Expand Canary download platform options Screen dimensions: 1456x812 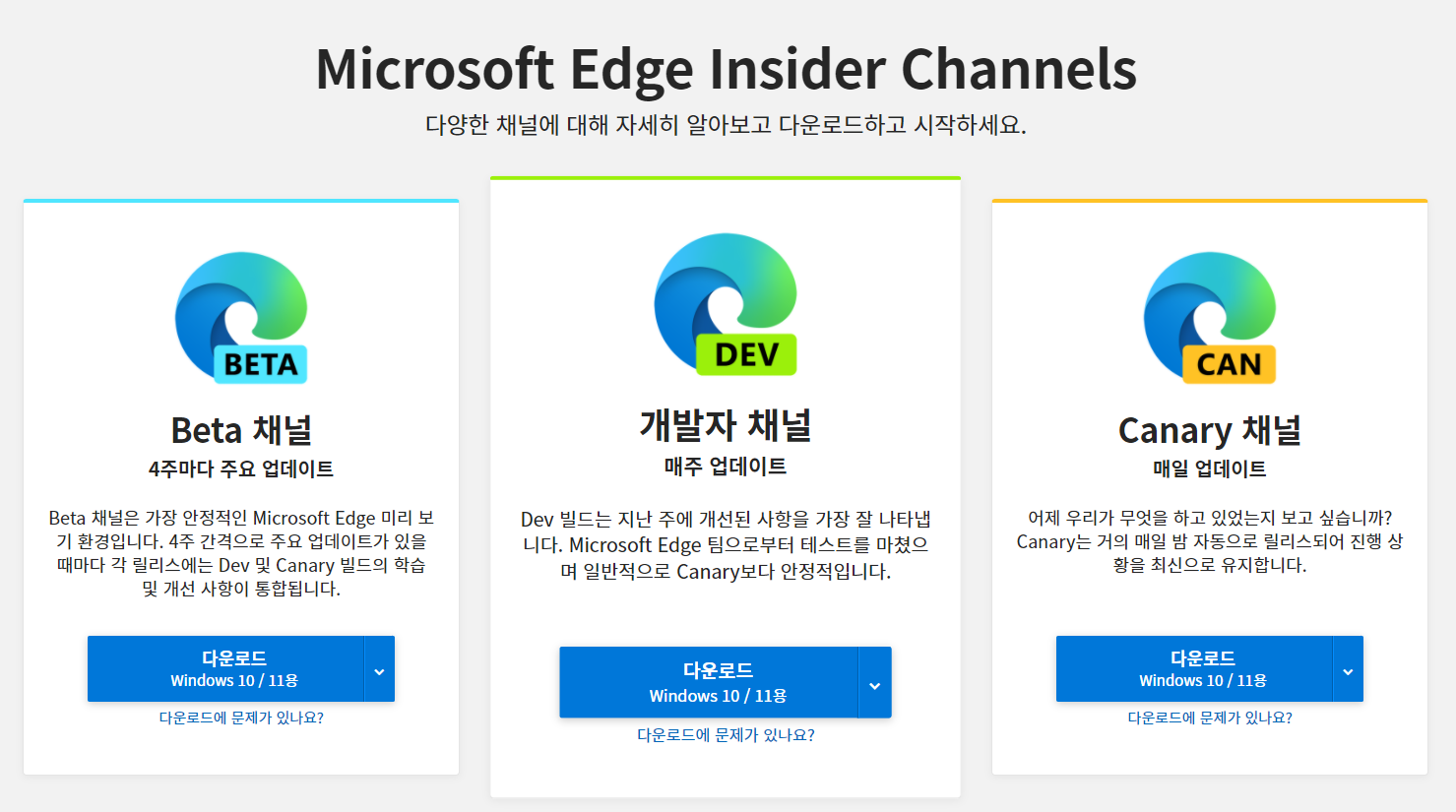click(1349, 669)
